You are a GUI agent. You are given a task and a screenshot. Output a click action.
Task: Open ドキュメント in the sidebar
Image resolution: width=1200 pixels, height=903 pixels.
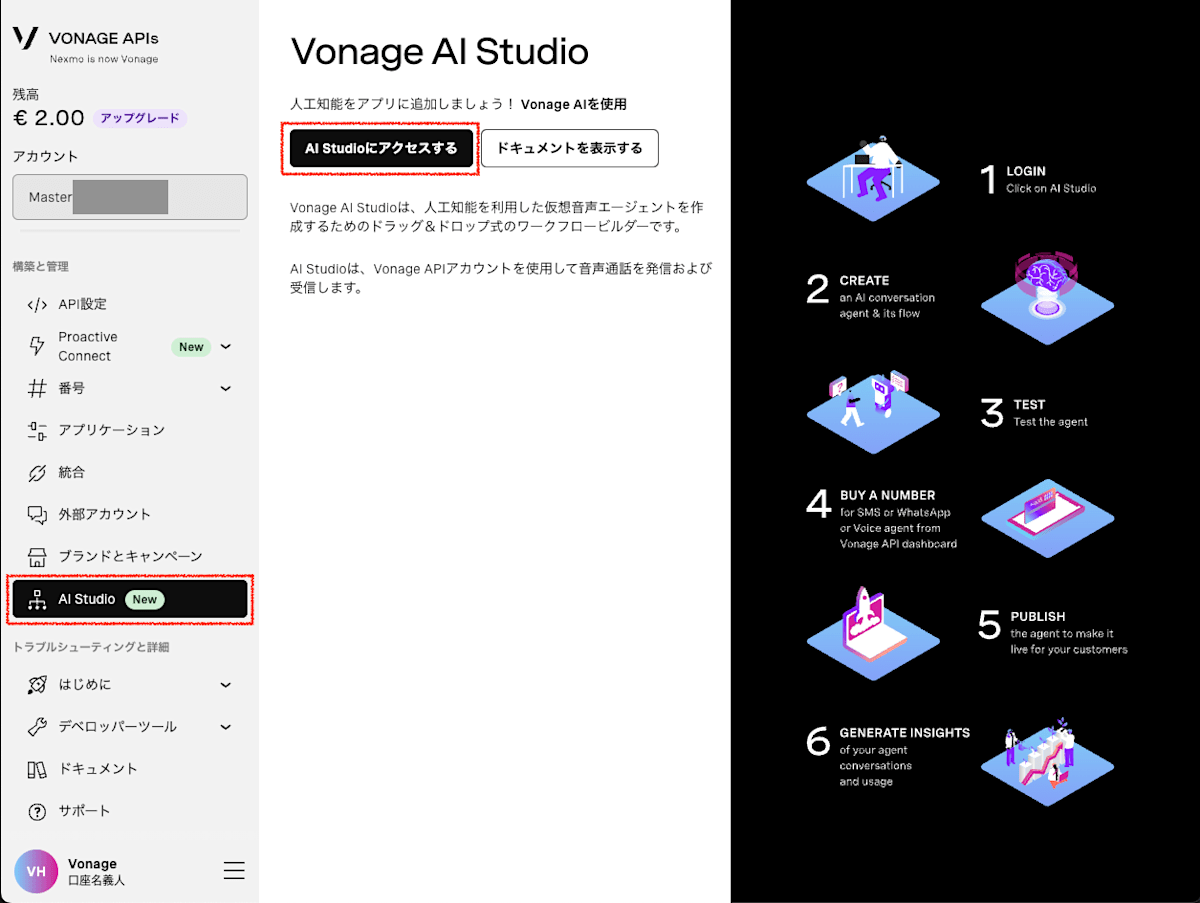click(130, 769)
